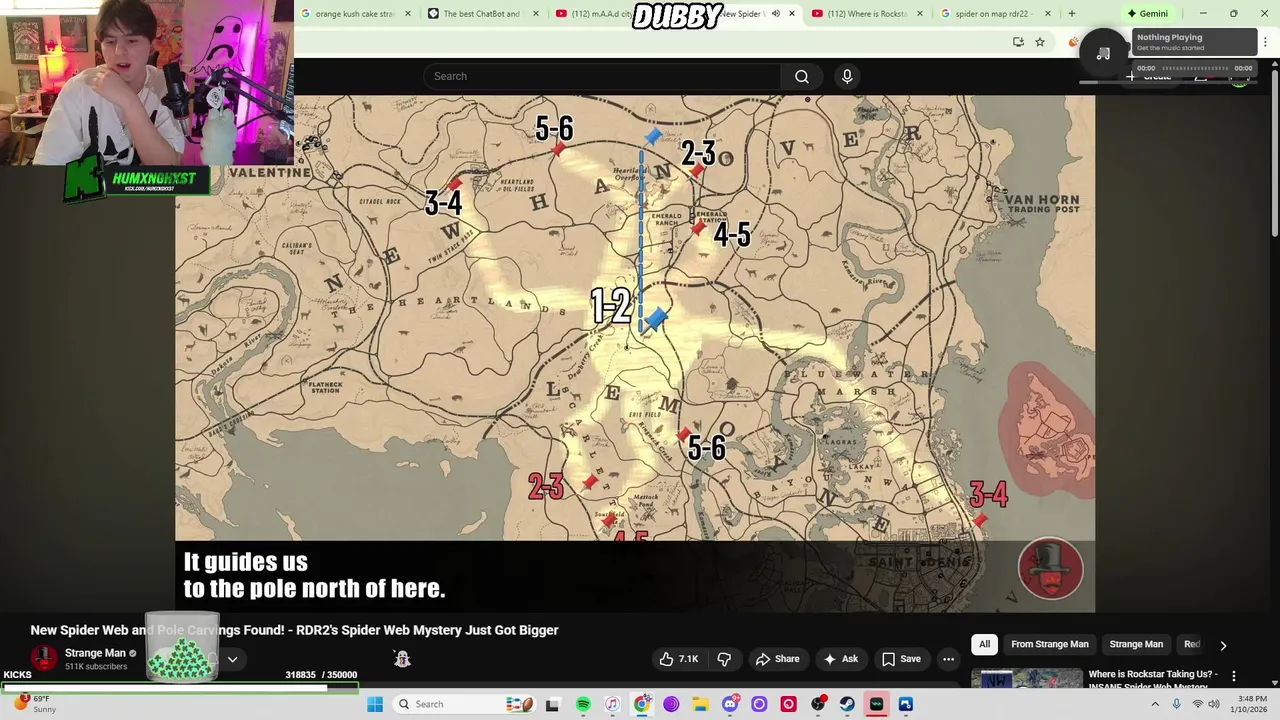Click the music note widget icon

point(1103,53)
